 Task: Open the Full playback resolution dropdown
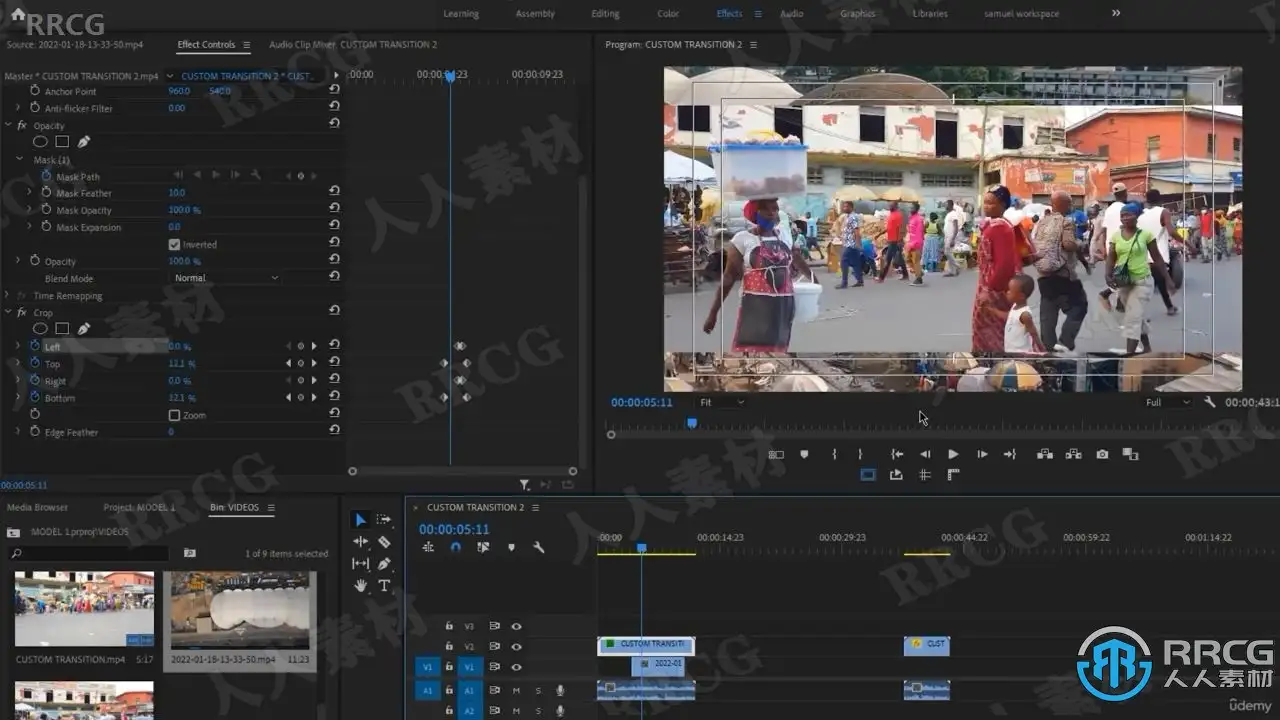coord(1167,402)
